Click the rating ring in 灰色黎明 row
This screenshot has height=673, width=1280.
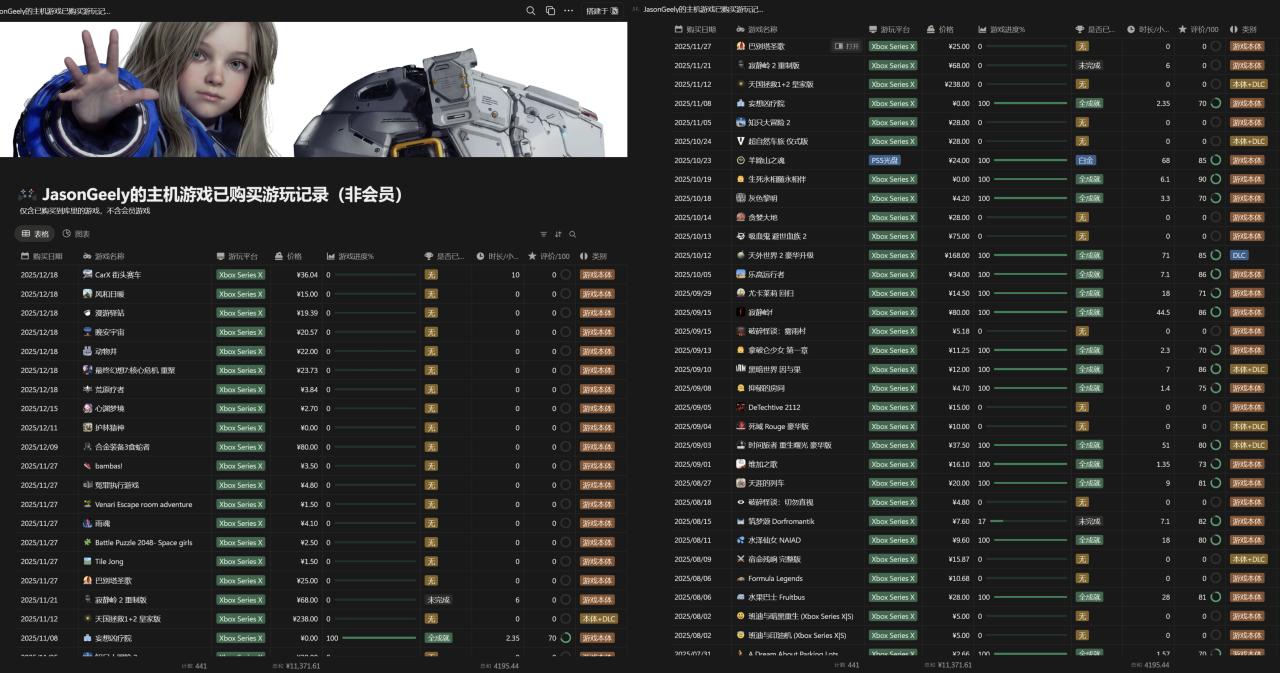pos(1215,198)
